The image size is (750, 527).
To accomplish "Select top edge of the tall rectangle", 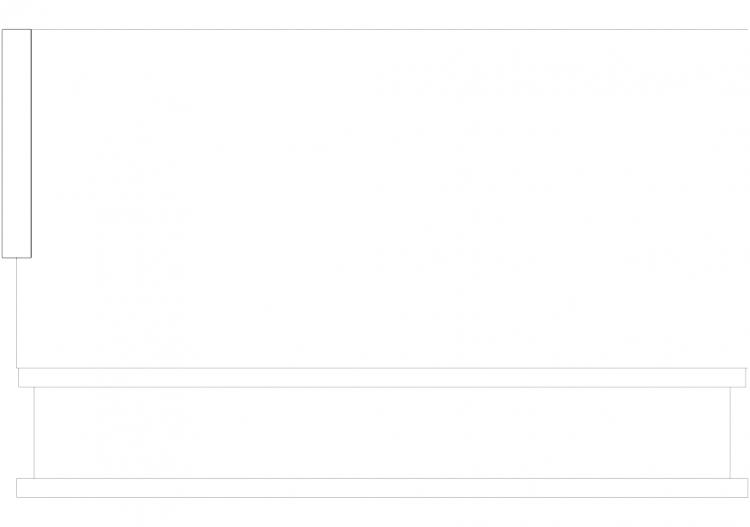I will pyautogui.click(x=17, y=30).
